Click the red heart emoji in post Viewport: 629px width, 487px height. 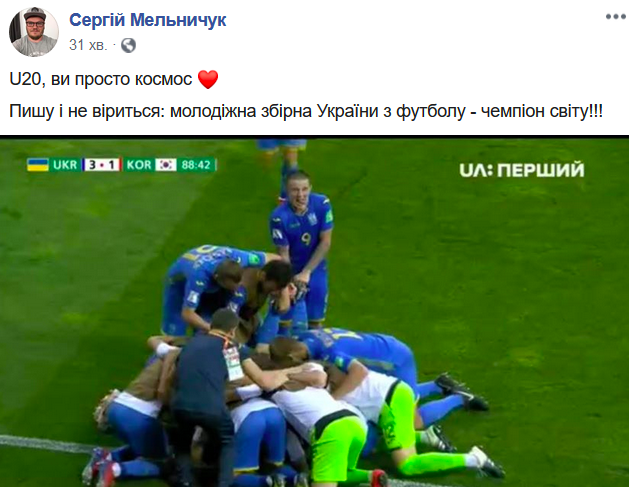click(208, 79)
